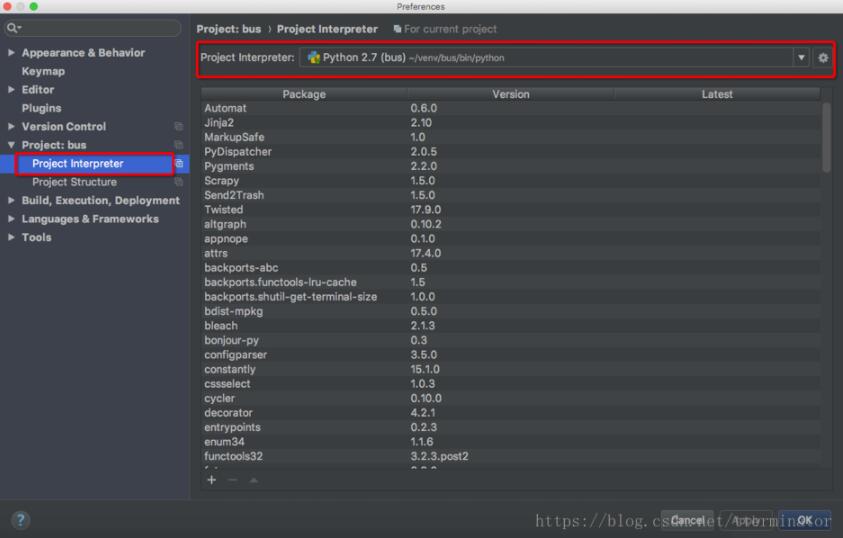Select the functools32 package row

[x=511, y=456]
